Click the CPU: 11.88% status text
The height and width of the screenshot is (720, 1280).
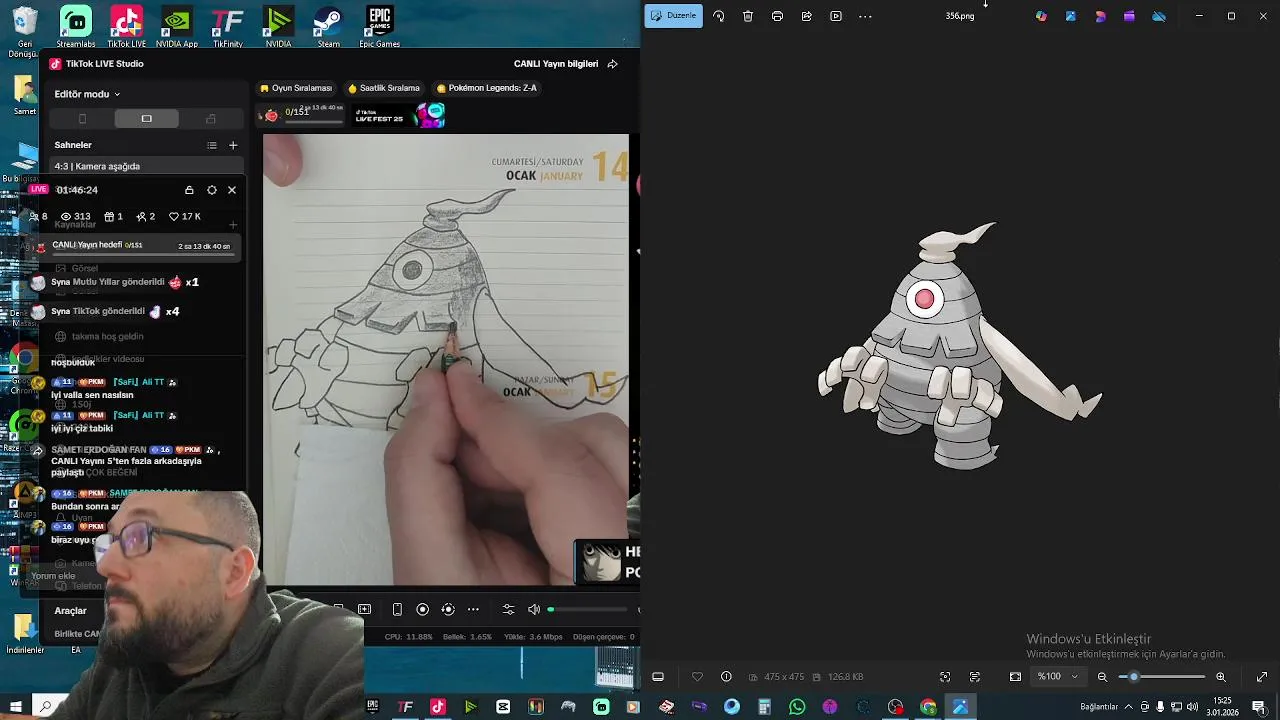coord(408,637)
